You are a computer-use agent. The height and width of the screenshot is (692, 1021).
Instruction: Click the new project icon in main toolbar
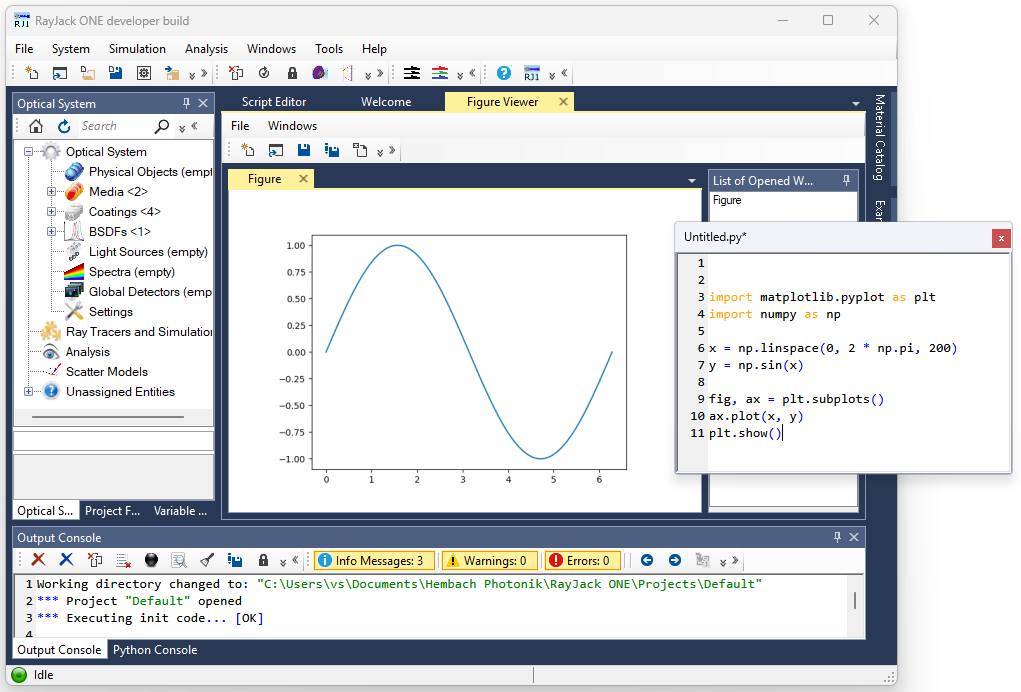click(31, 73)
